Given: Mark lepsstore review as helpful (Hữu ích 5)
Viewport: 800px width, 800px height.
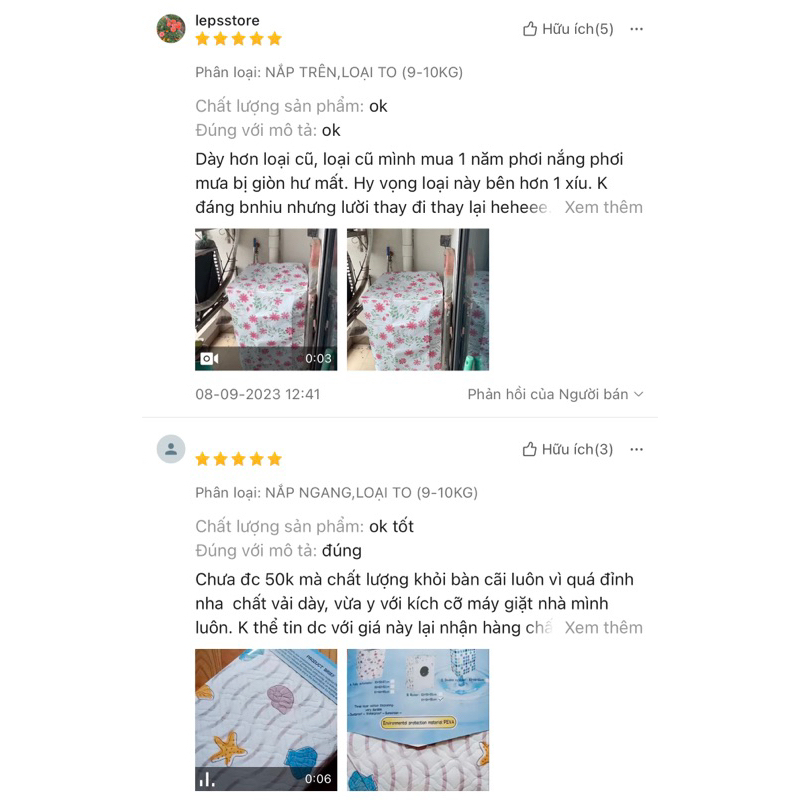Looking at the screenshot, I should pyautogui.click(x=568, y=29).
